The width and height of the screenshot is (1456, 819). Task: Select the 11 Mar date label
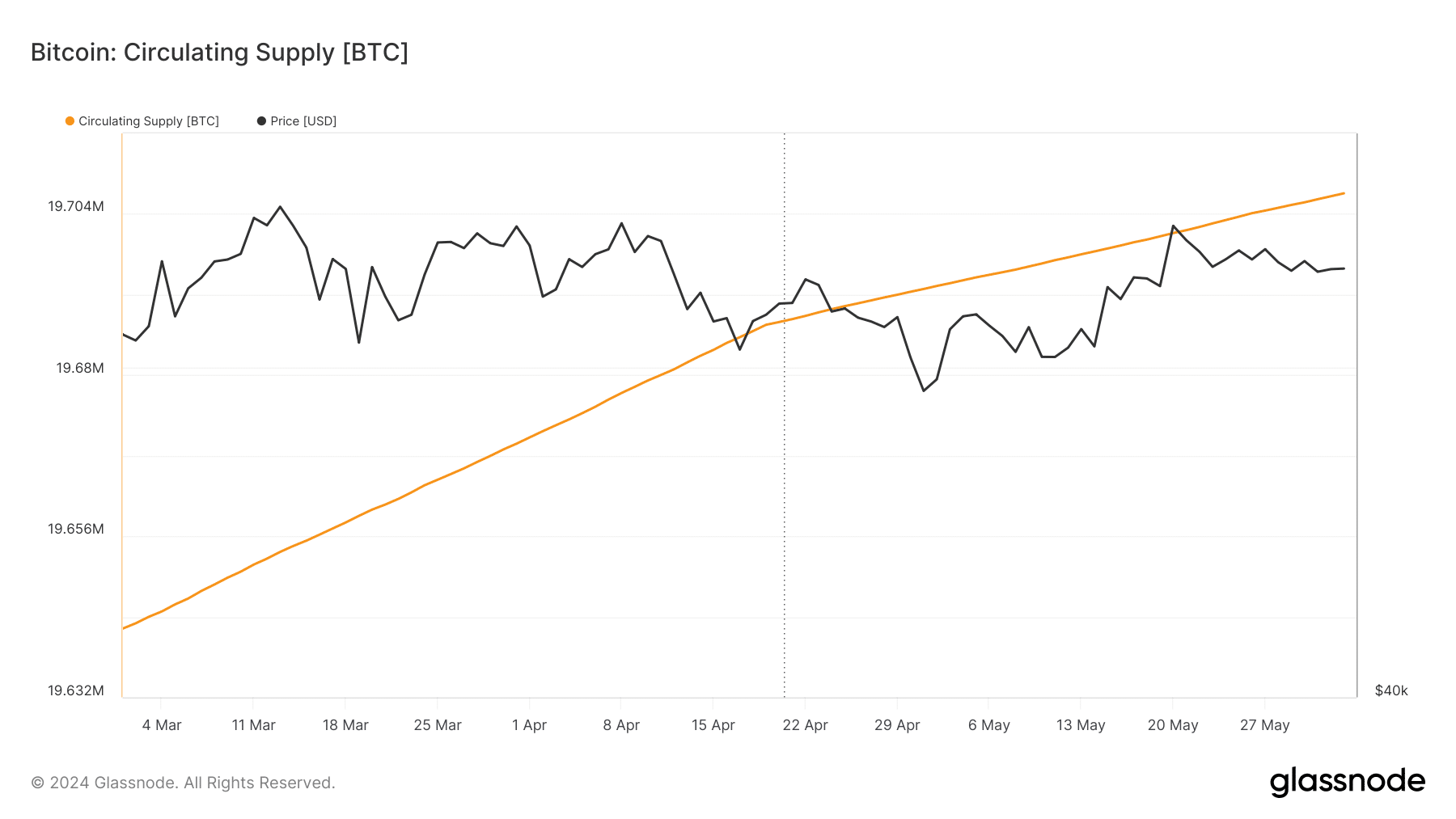click(254, 725)
